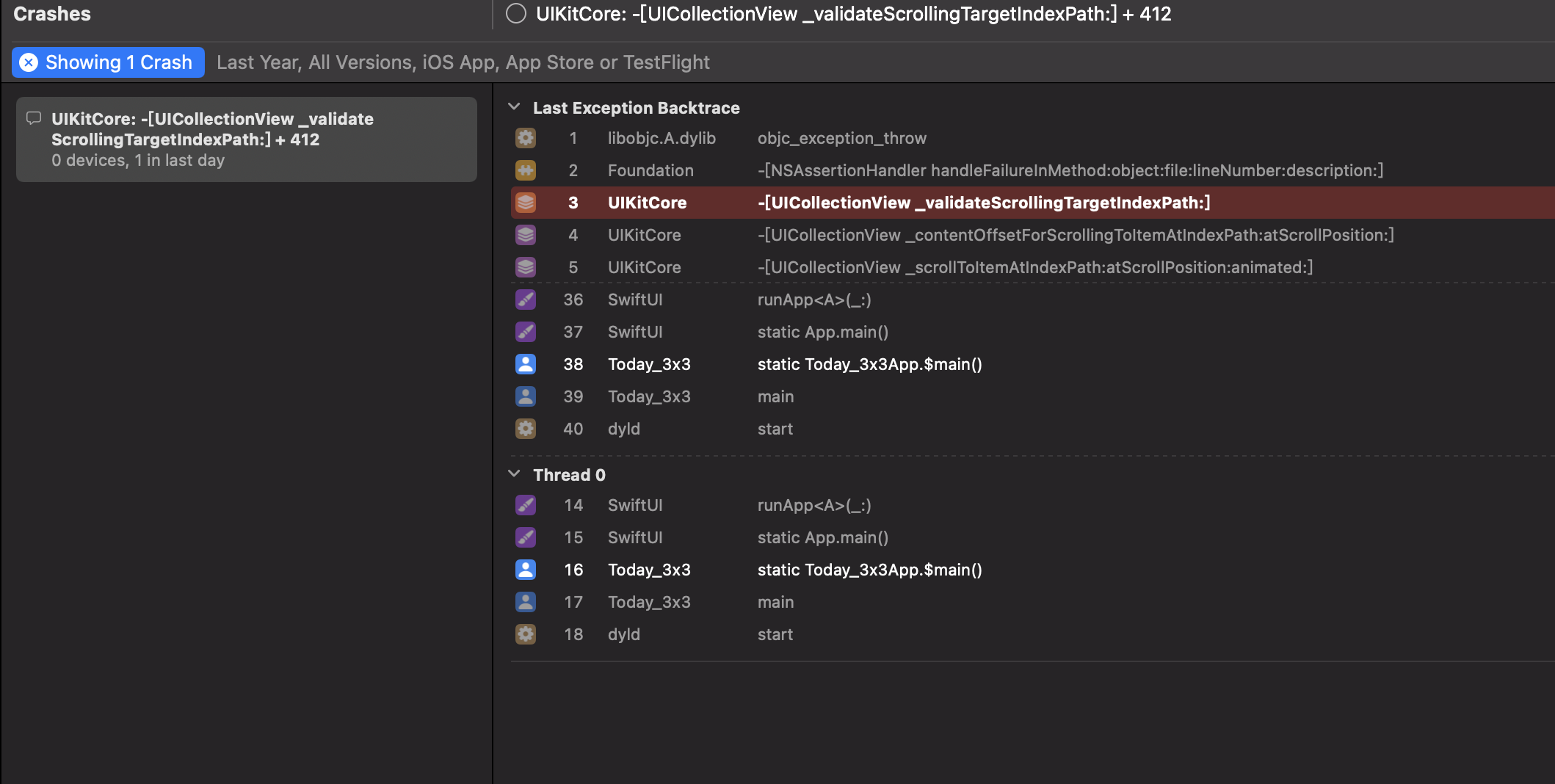This screenshot has height=784, width=1555.
Task: Click the SwiftUI frame 36 icon
Action: tap(526, 300)
